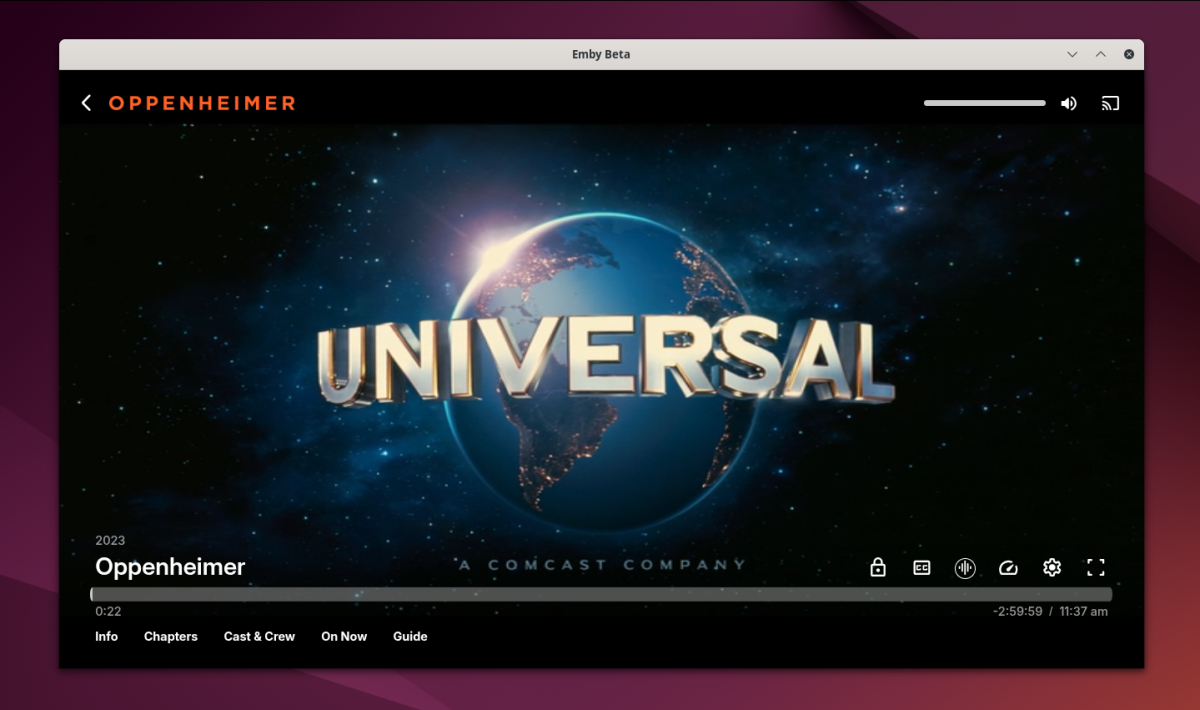
Task: Switch to the On Now tab
Action: click(343, 636)
